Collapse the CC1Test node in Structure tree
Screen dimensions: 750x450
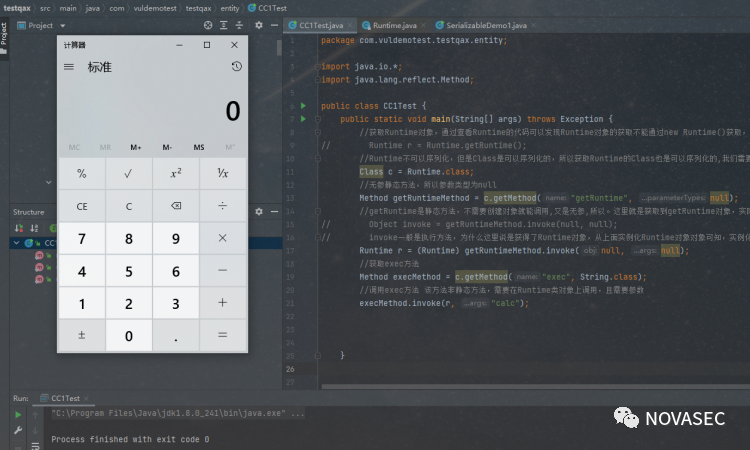tap(16, 243)
